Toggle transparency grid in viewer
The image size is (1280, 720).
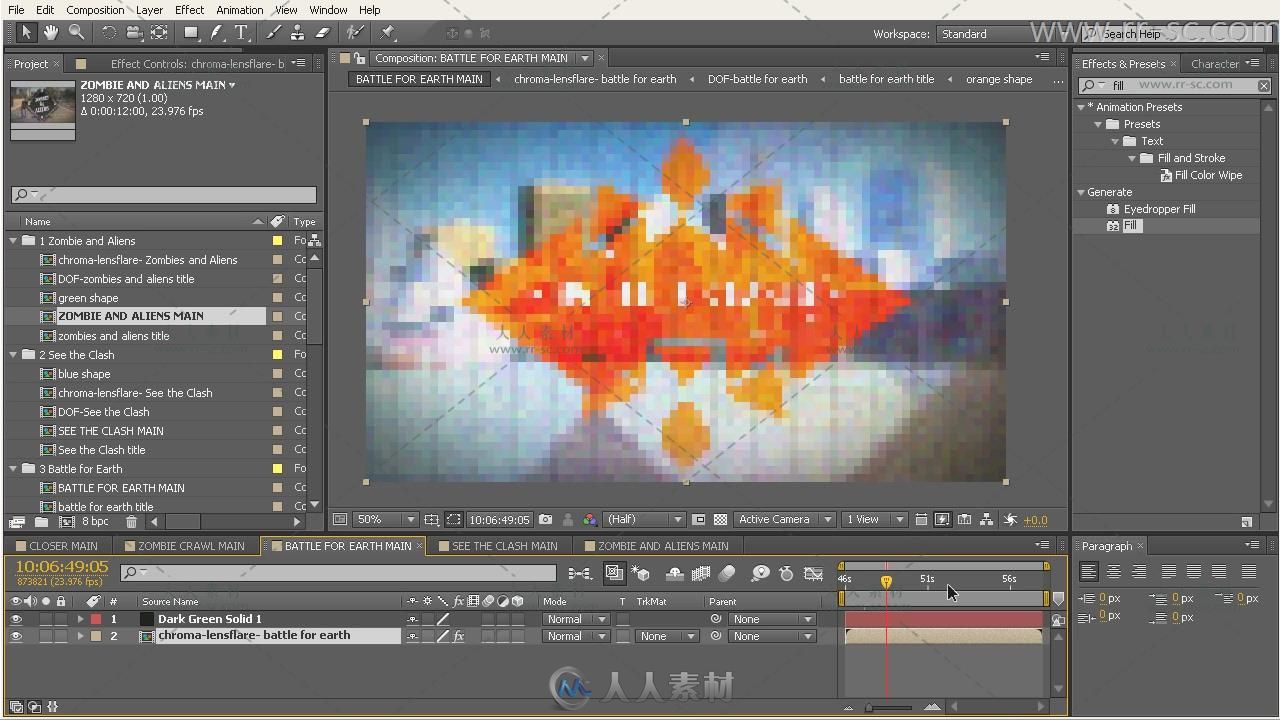[x=720, y=519]
